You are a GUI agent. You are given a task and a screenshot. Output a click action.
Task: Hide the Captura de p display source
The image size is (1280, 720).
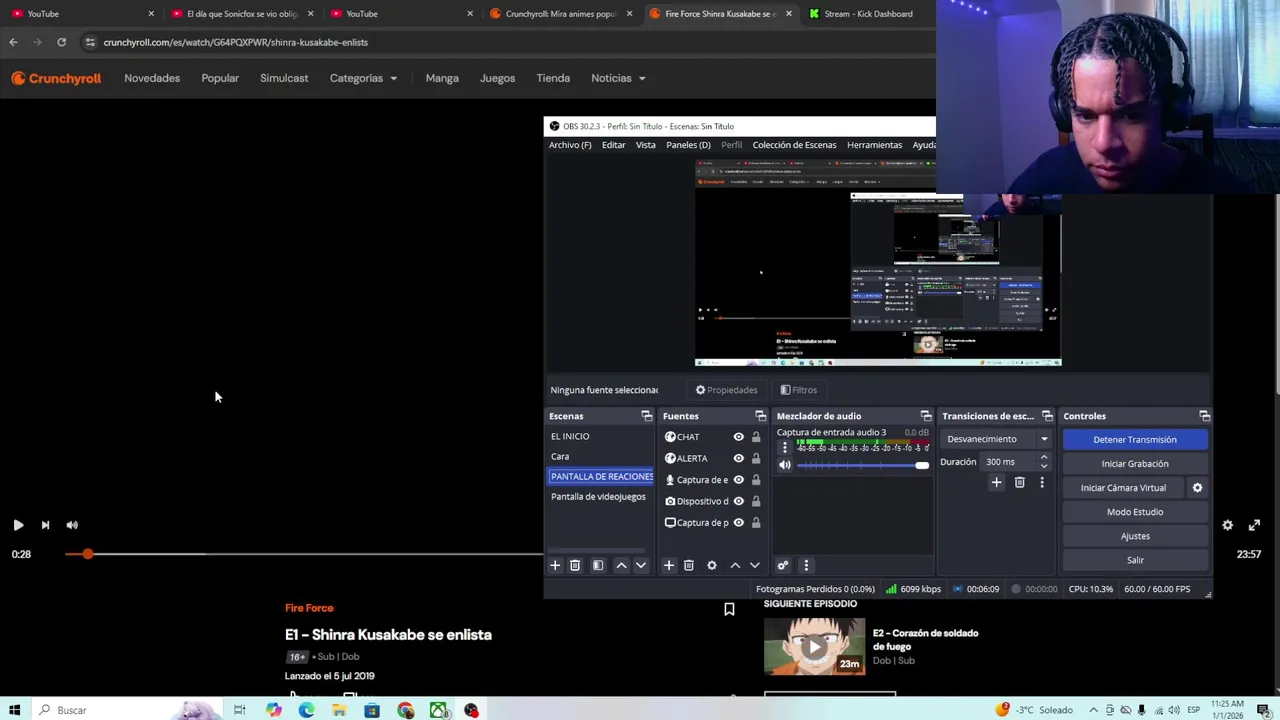pos(738,523)
